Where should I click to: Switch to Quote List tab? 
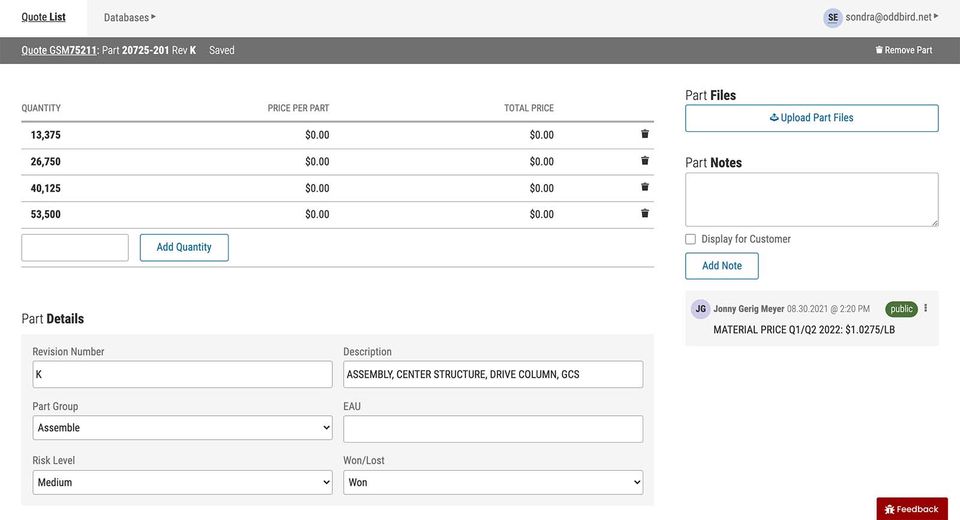(x=43, y=18)
